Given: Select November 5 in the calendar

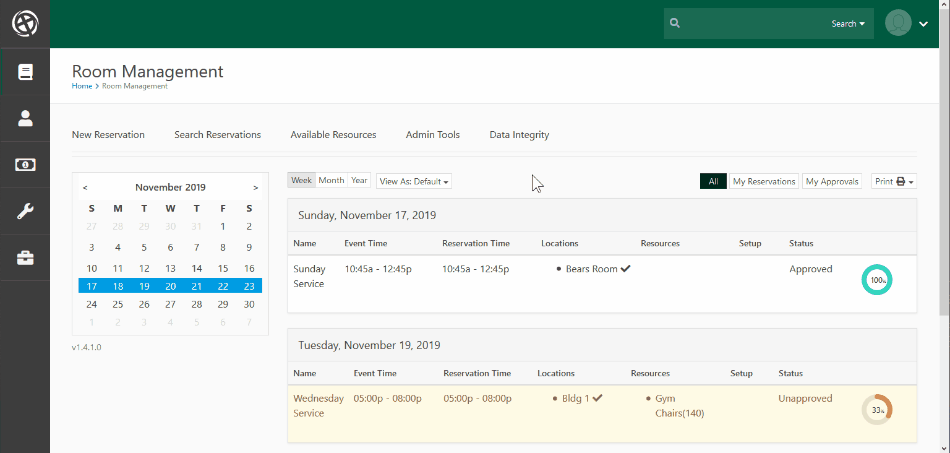Looking at the screenshot, I should click(x=144, y=247).
